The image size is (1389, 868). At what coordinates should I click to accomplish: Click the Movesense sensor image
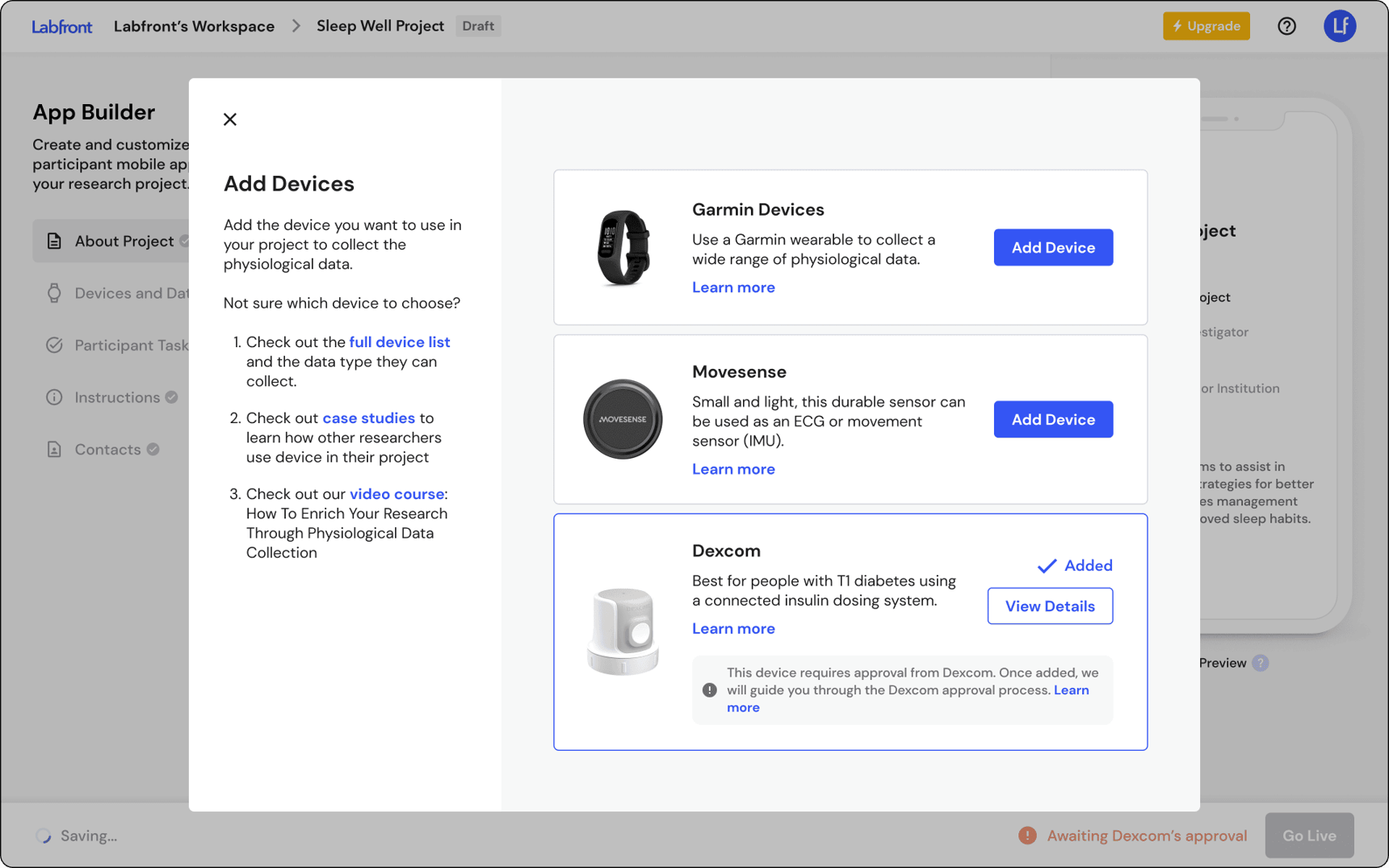coord(623,419)
